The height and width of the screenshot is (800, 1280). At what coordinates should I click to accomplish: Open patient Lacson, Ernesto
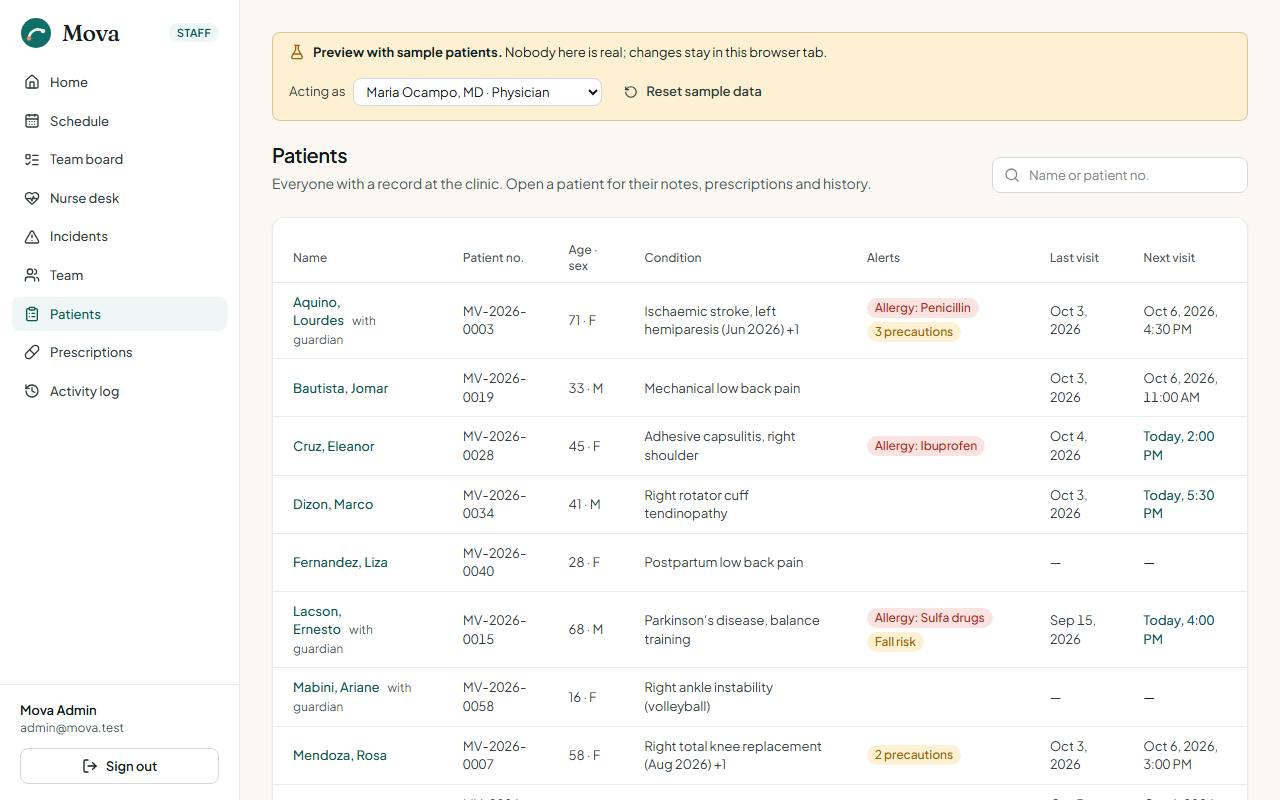coord(317,620)
